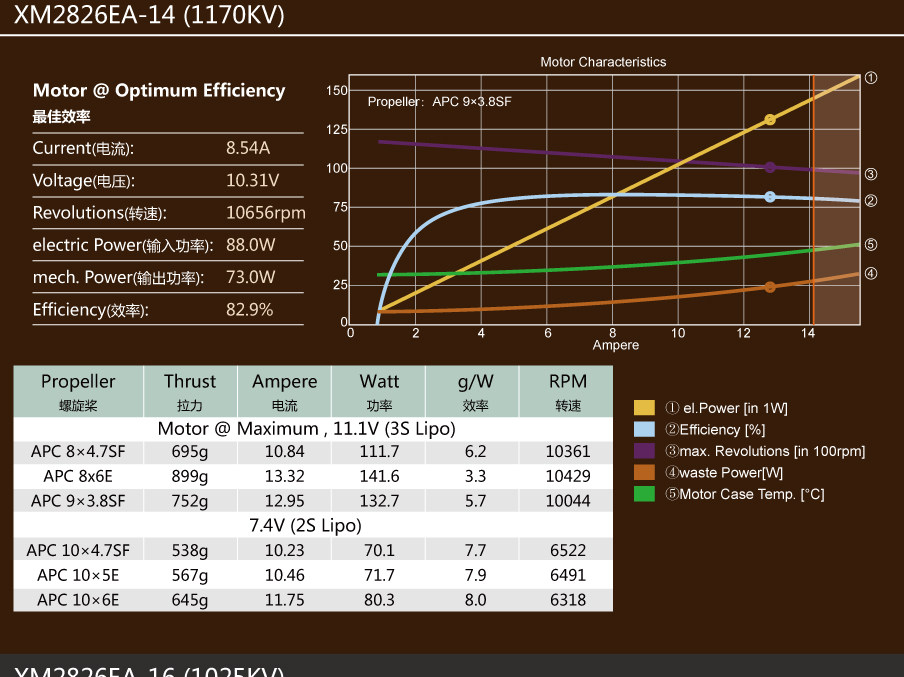This screenshot has width=904, height=677.
Task: Click the light blue Efficiency legend swatch
Action: point(644,429)
